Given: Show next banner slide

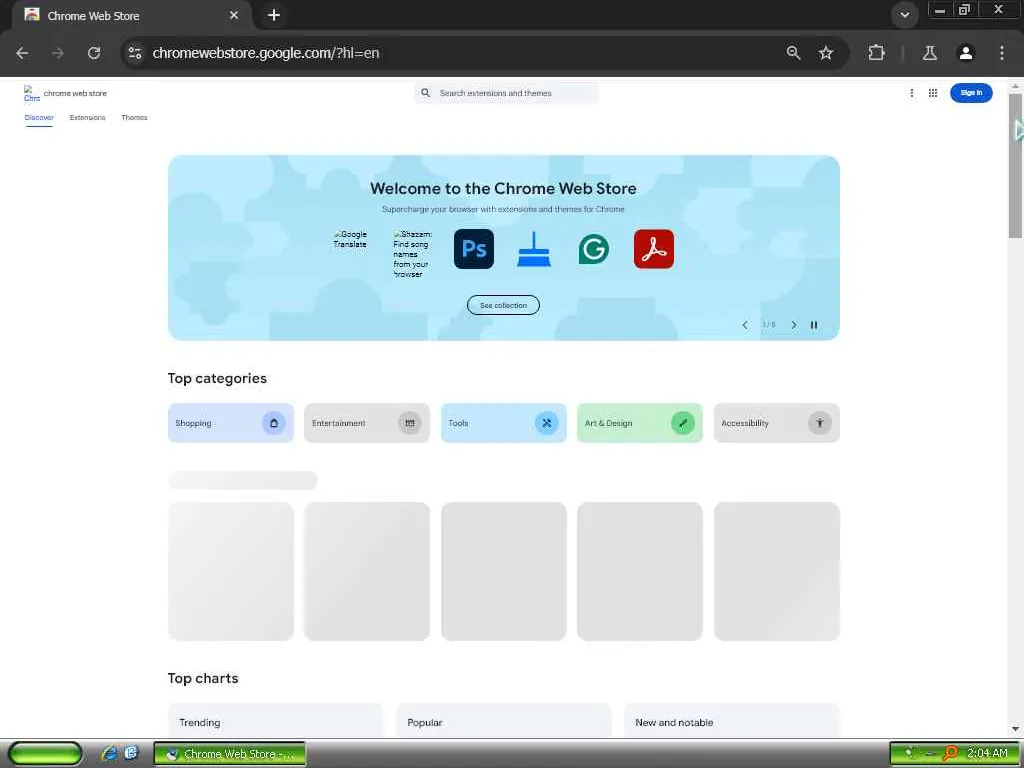Looking at the screenshot, I should (793, 325).
